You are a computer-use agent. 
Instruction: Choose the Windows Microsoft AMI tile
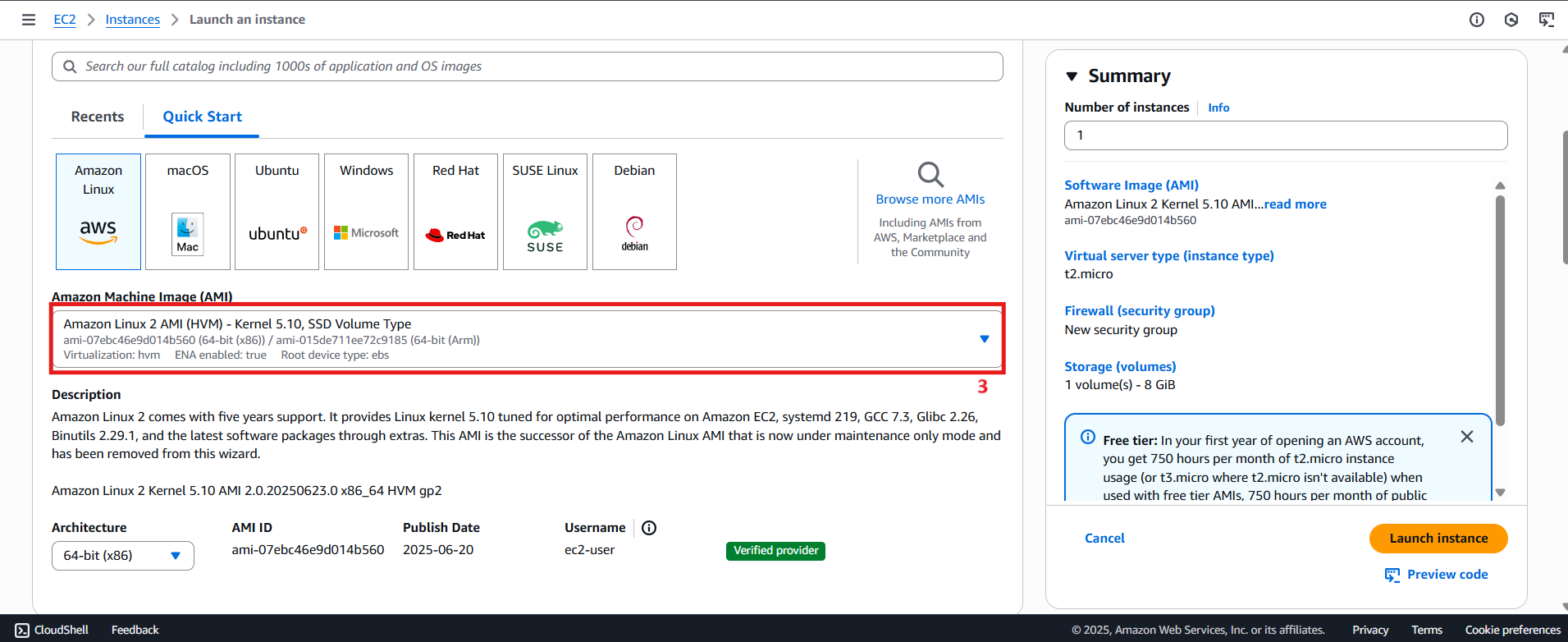tap(367, 212)
